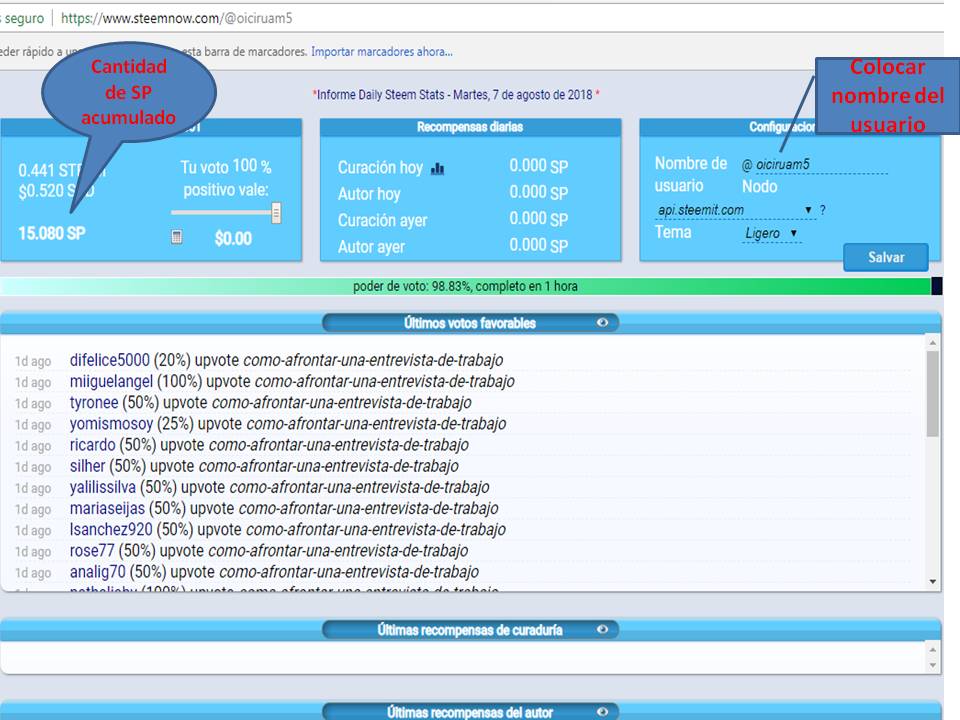960x720 pixels.
Task: Click the down arrow in the curaduría panel scrollbar
Action: point(932,666)
